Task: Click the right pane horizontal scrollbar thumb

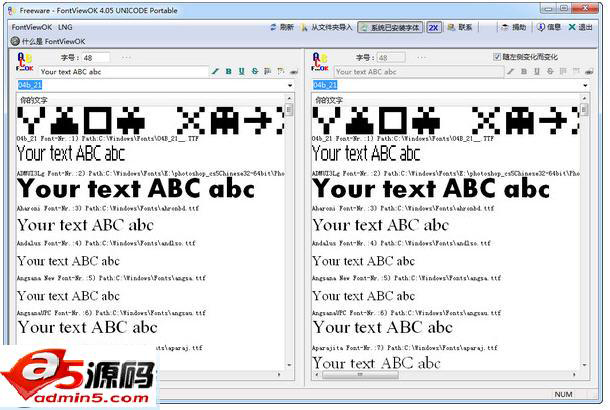Action: (x=360, y=375)
